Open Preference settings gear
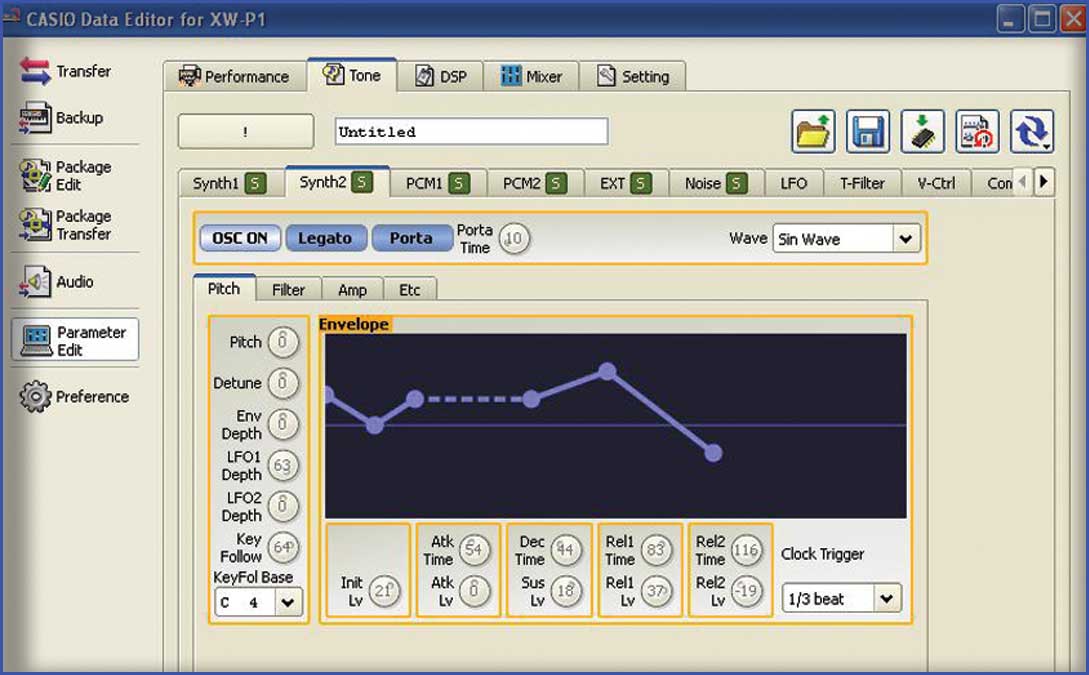Screen dimensions: 1089x675 click(74, 397)
